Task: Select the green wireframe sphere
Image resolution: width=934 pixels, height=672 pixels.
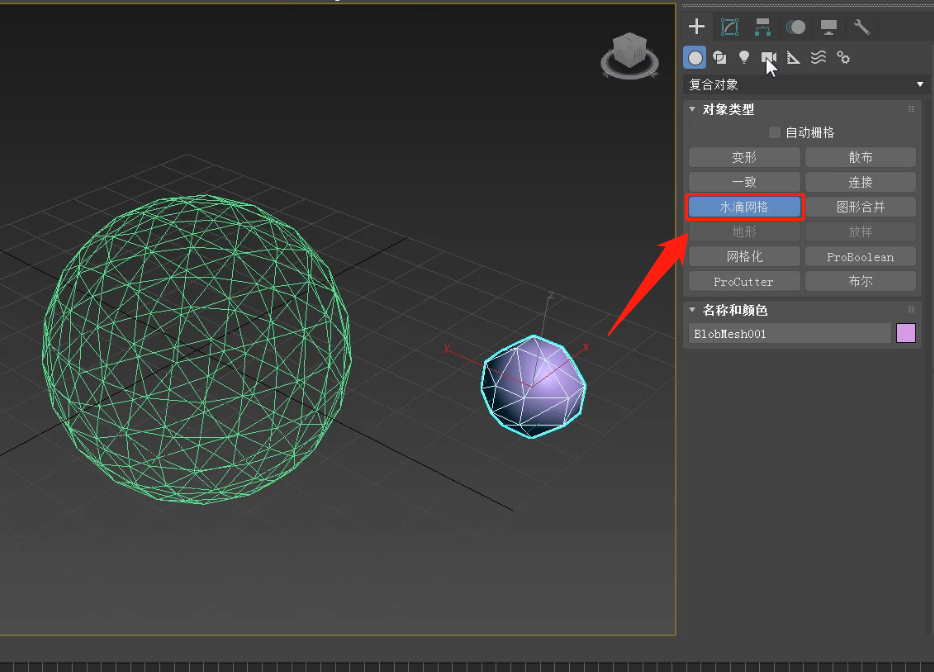Action: 197,349
